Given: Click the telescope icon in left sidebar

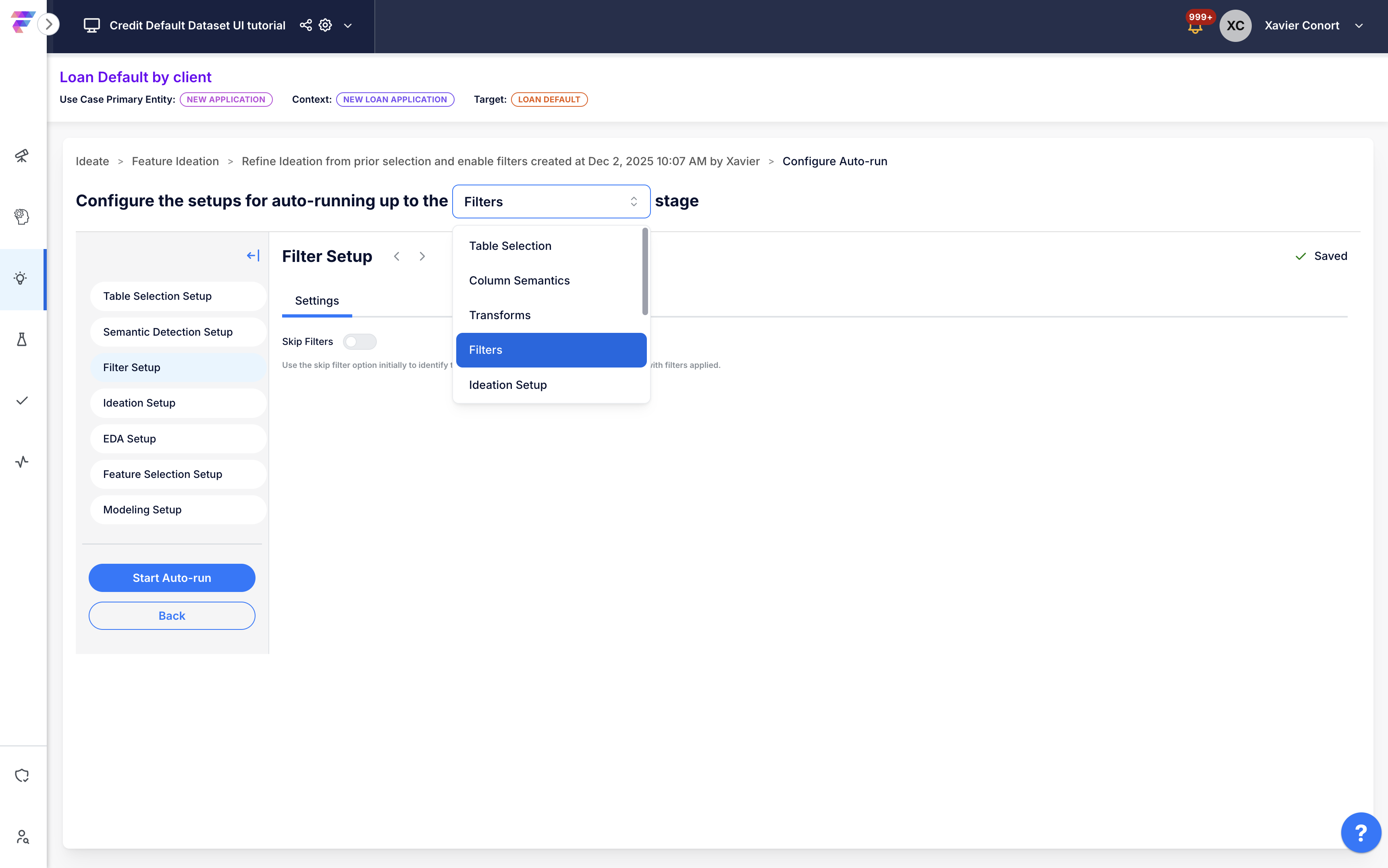Looking at the screenshot, I should coord(22,156).
